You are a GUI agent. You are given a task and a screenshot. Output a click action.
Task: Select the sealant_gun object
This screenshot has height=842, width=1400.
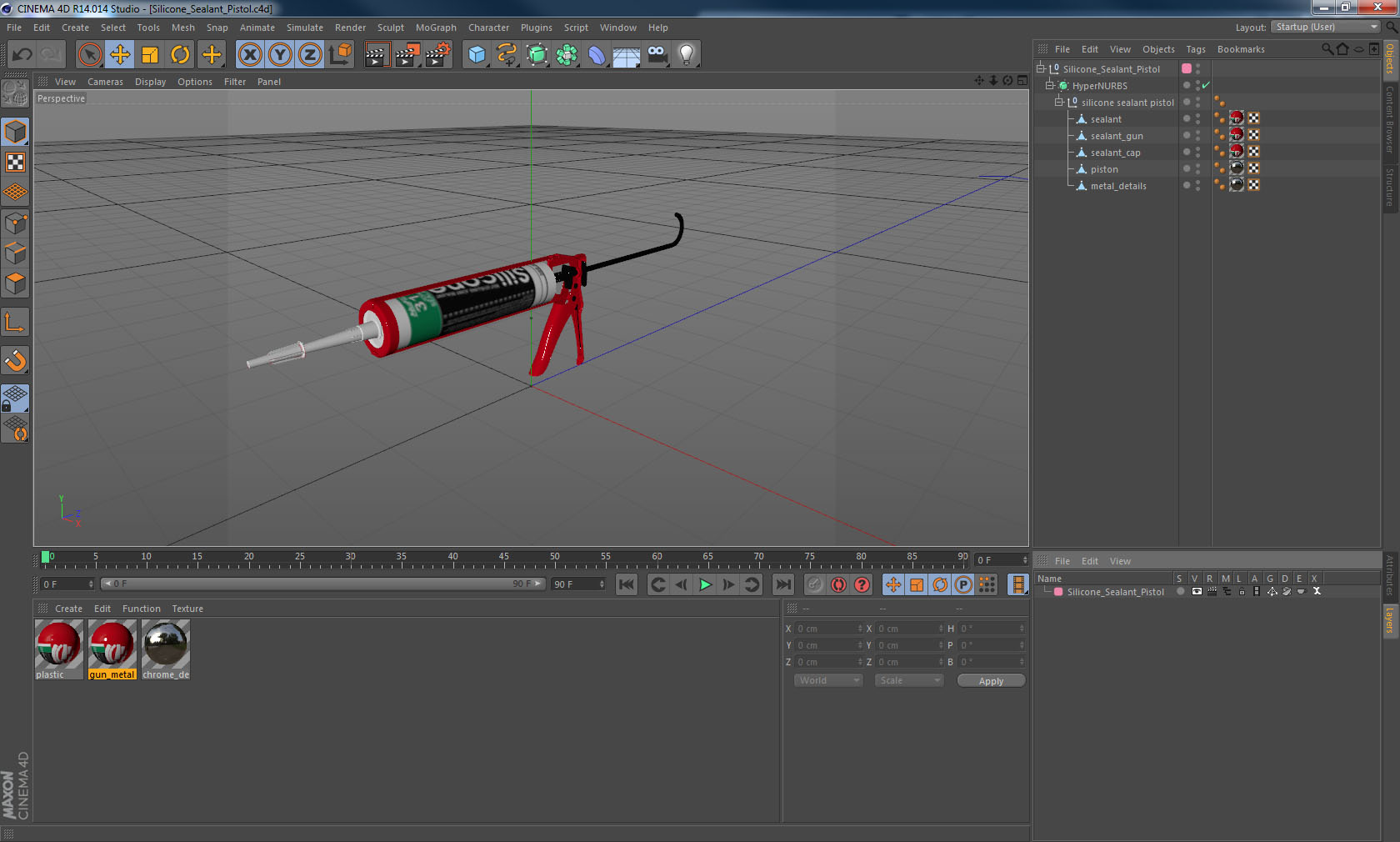pos(1117,136)
